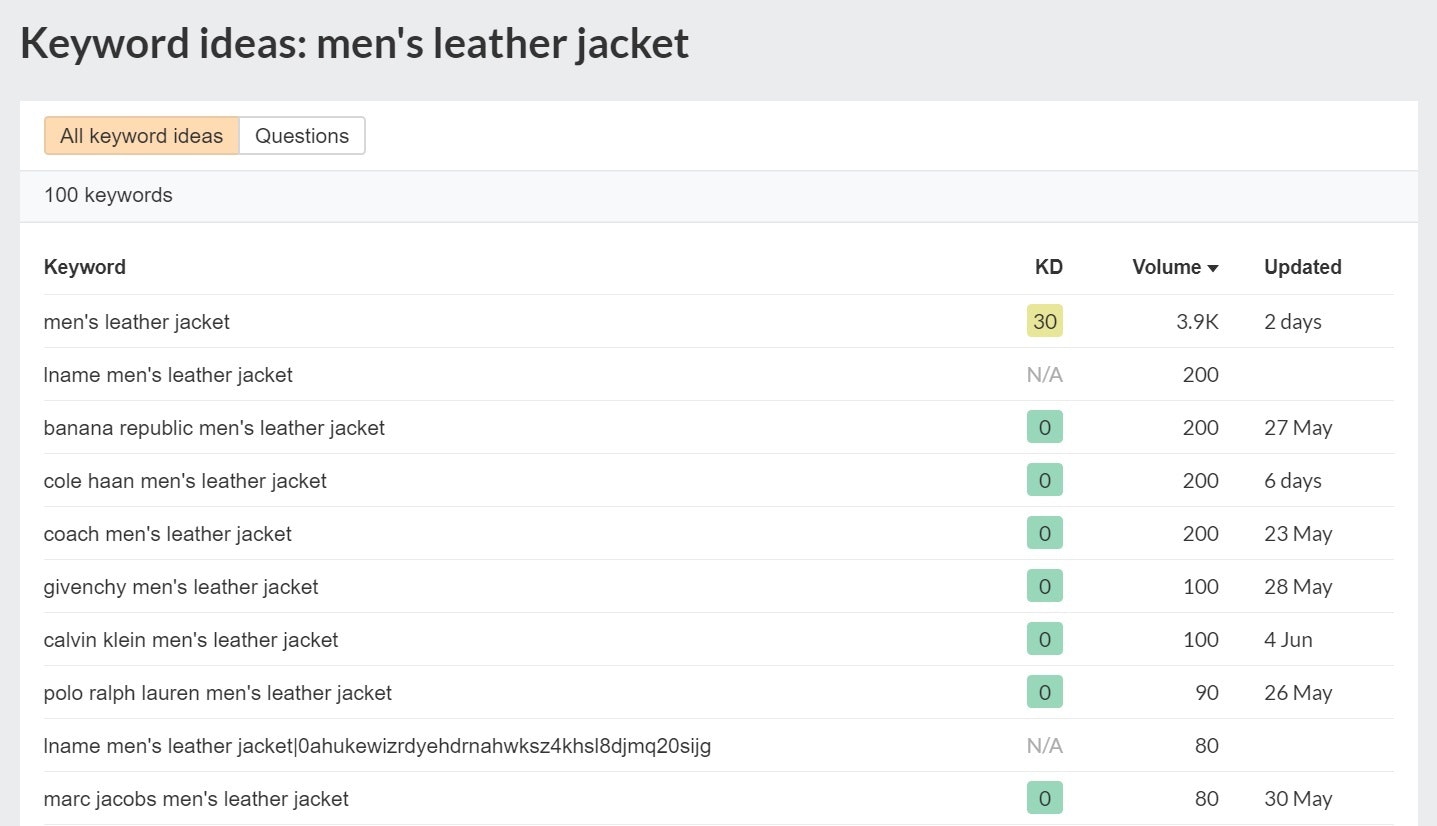1437x826 pixels.
Task: Switch to the Questions tab
Action: point(302,136)
